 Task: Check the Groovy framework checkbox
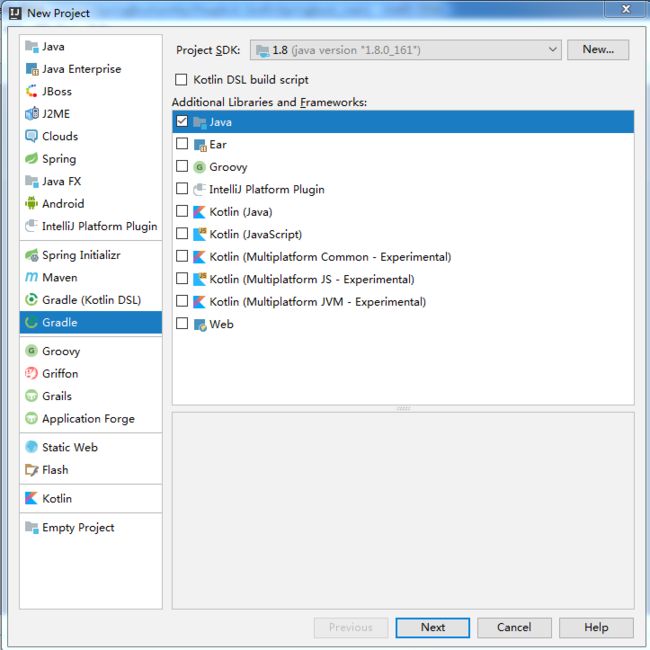[182, 166]
